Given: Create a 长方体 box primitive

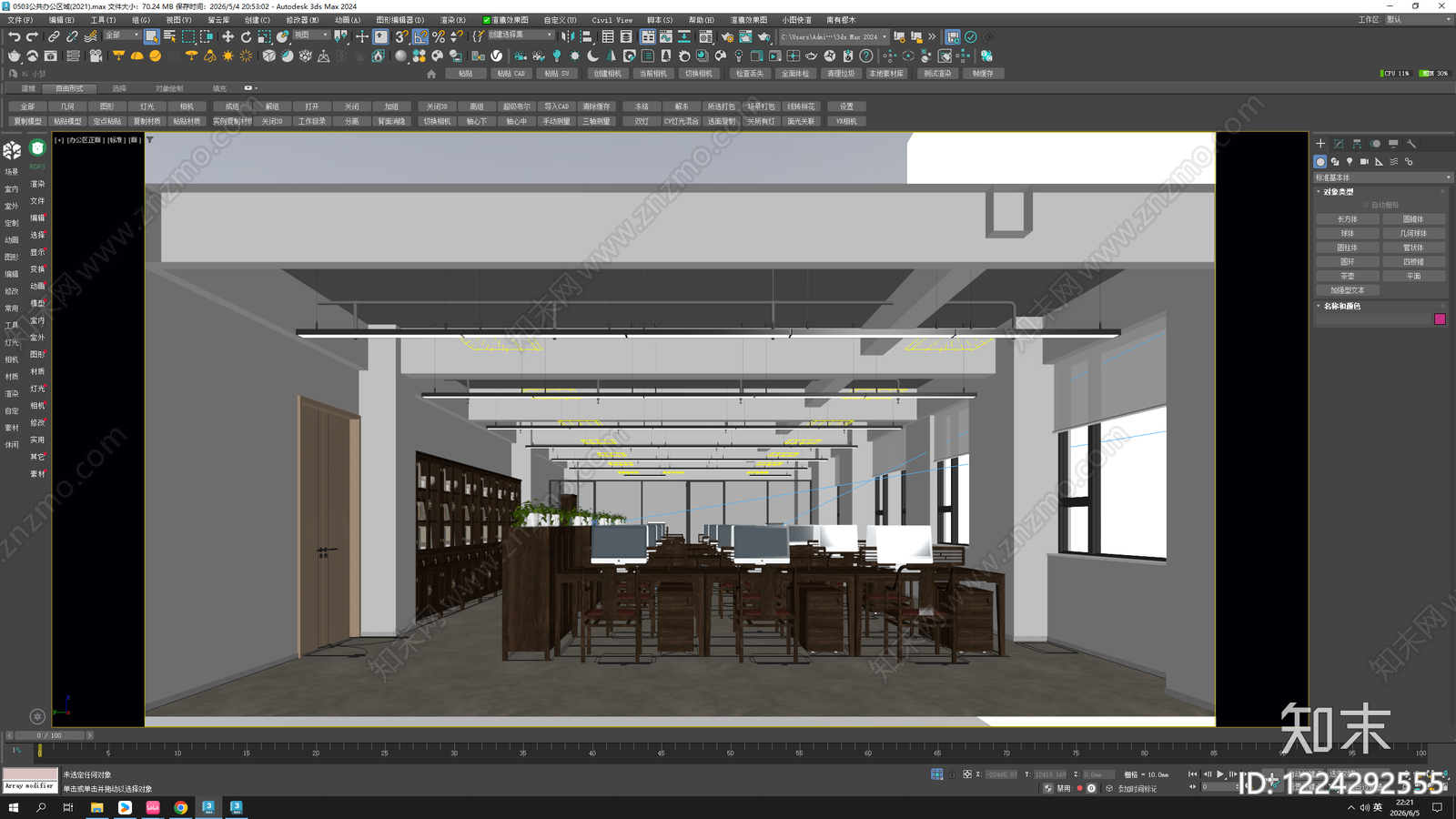Looking at the screenshot, I should [x=1347, y=219].
